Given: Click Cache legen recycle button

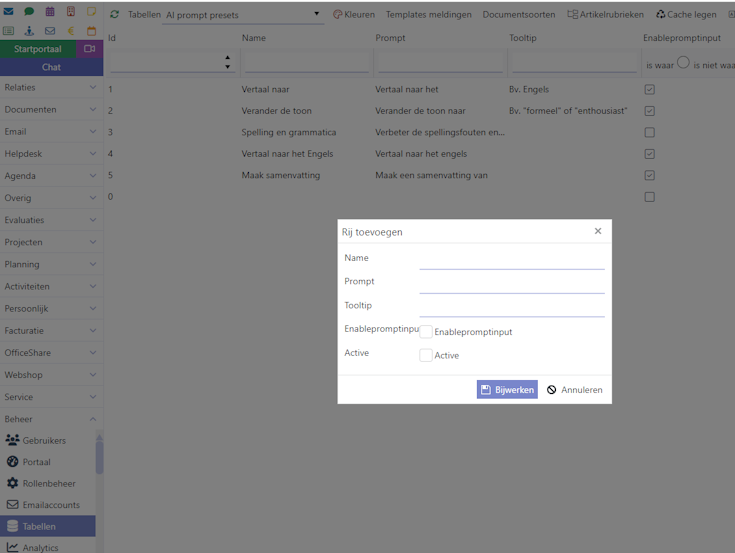Looking at the screenshot, I should point(686,15).
